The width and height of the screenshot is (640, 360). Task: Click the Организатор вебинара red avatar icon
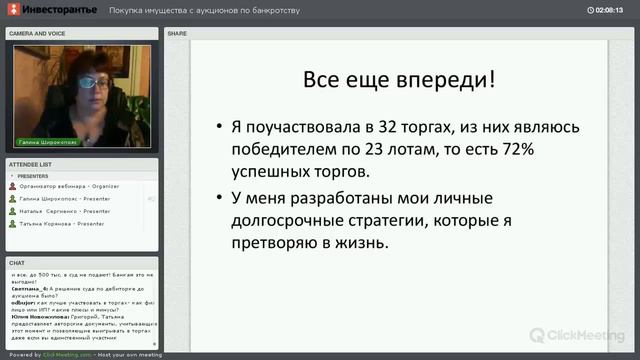pos(13,187)
